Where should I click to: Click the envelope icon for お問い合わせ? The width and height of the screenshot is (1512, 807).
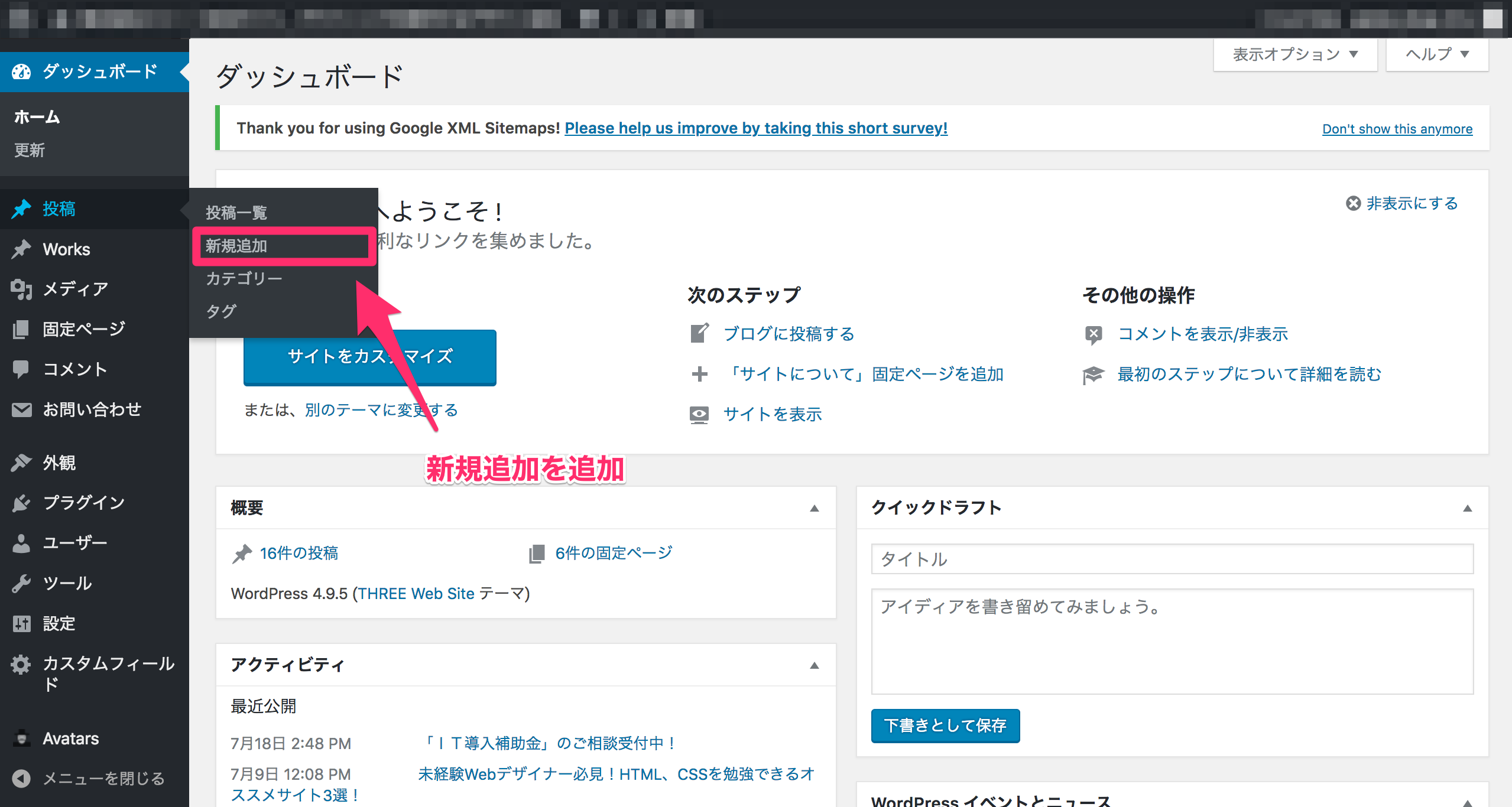(x=21, y=409)
